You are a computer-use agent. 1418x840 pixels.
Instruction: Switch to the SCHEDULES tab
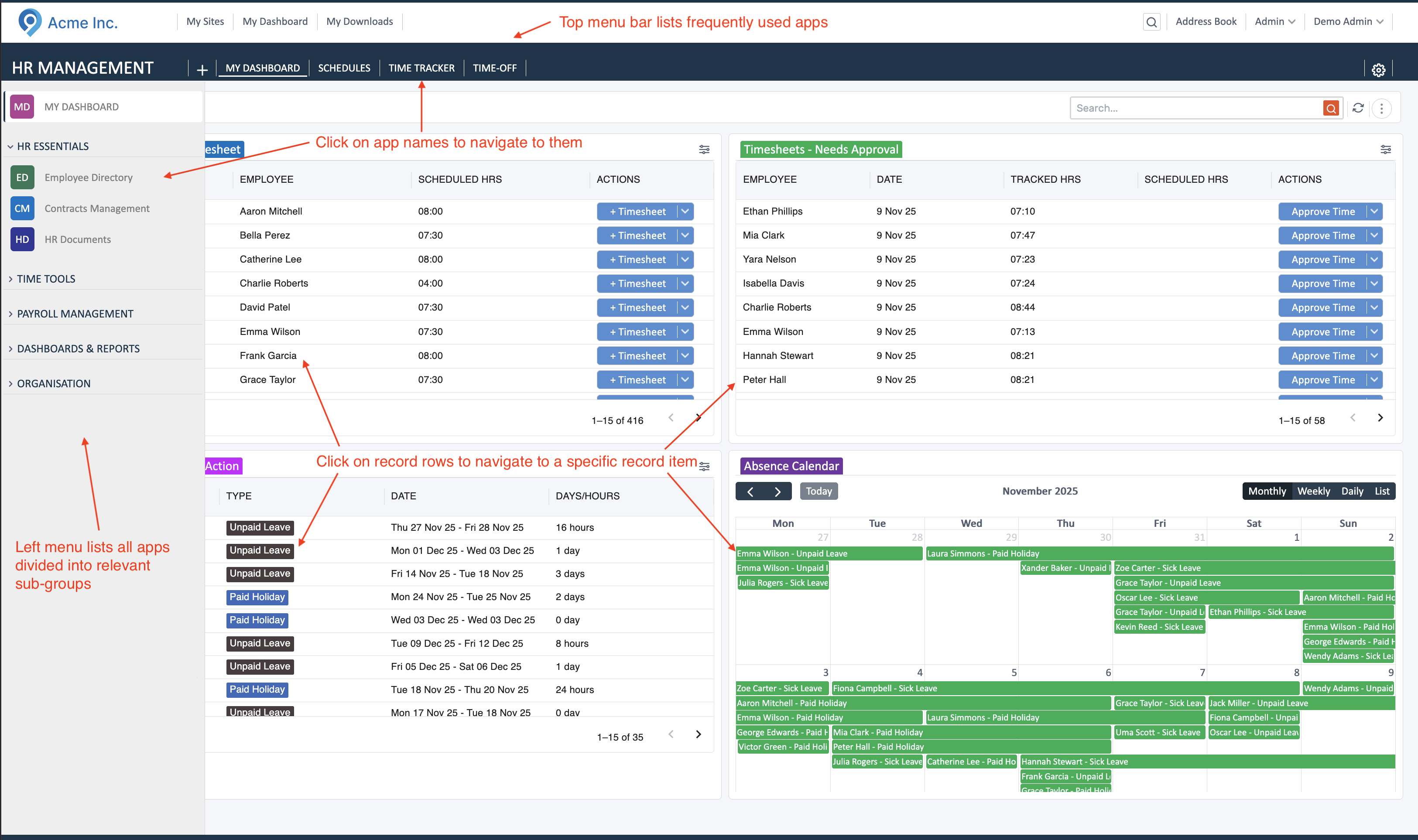[x=344, y=68]
